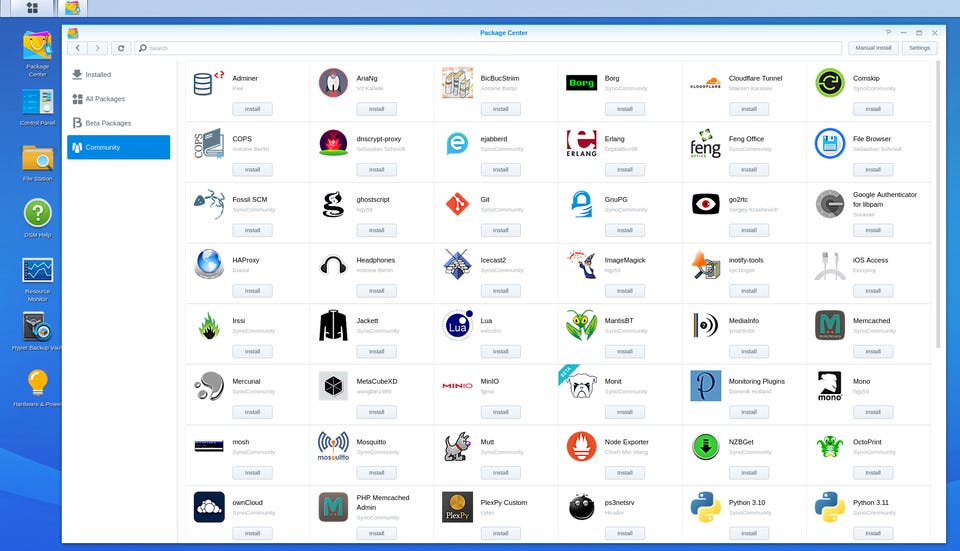Open the ownCloud package icon
The width and height of the screenshot is (960, 551).
click(209, 507)
